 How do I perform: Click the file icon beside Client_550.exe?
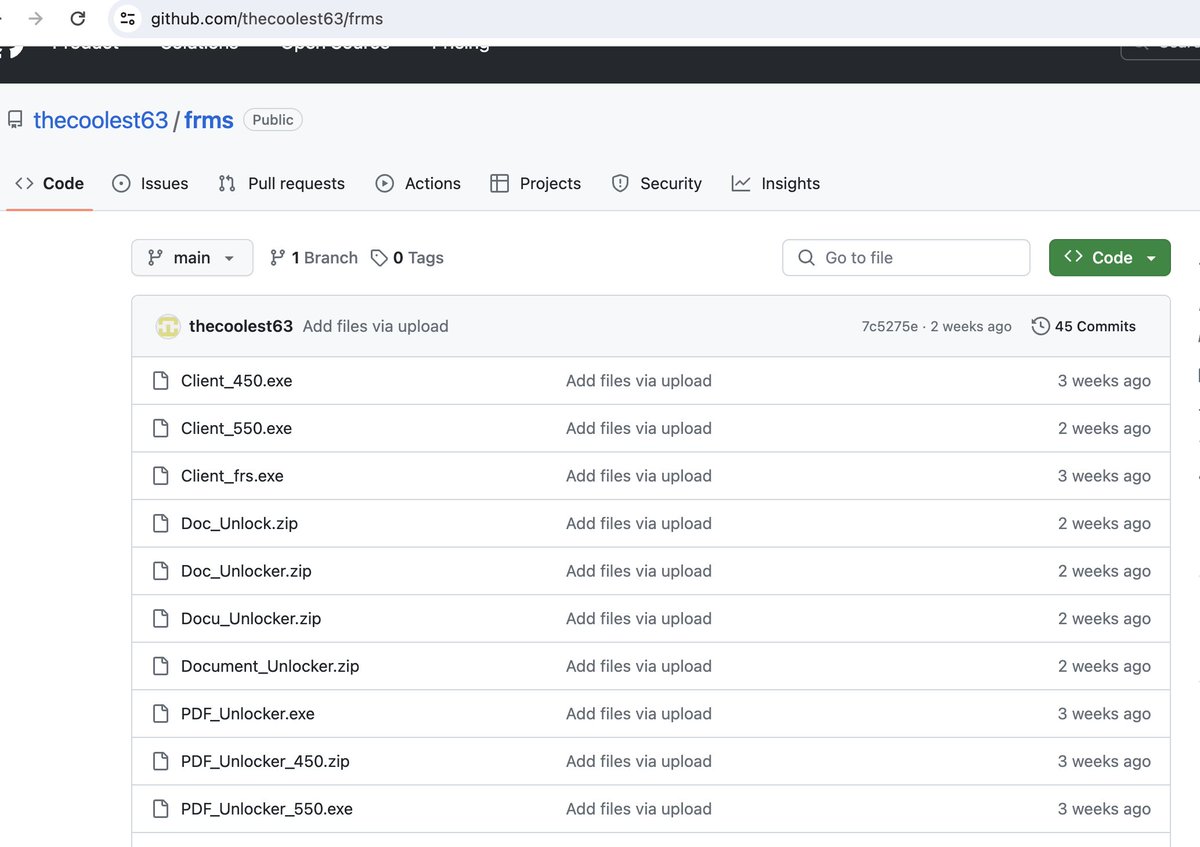(160, 428)
